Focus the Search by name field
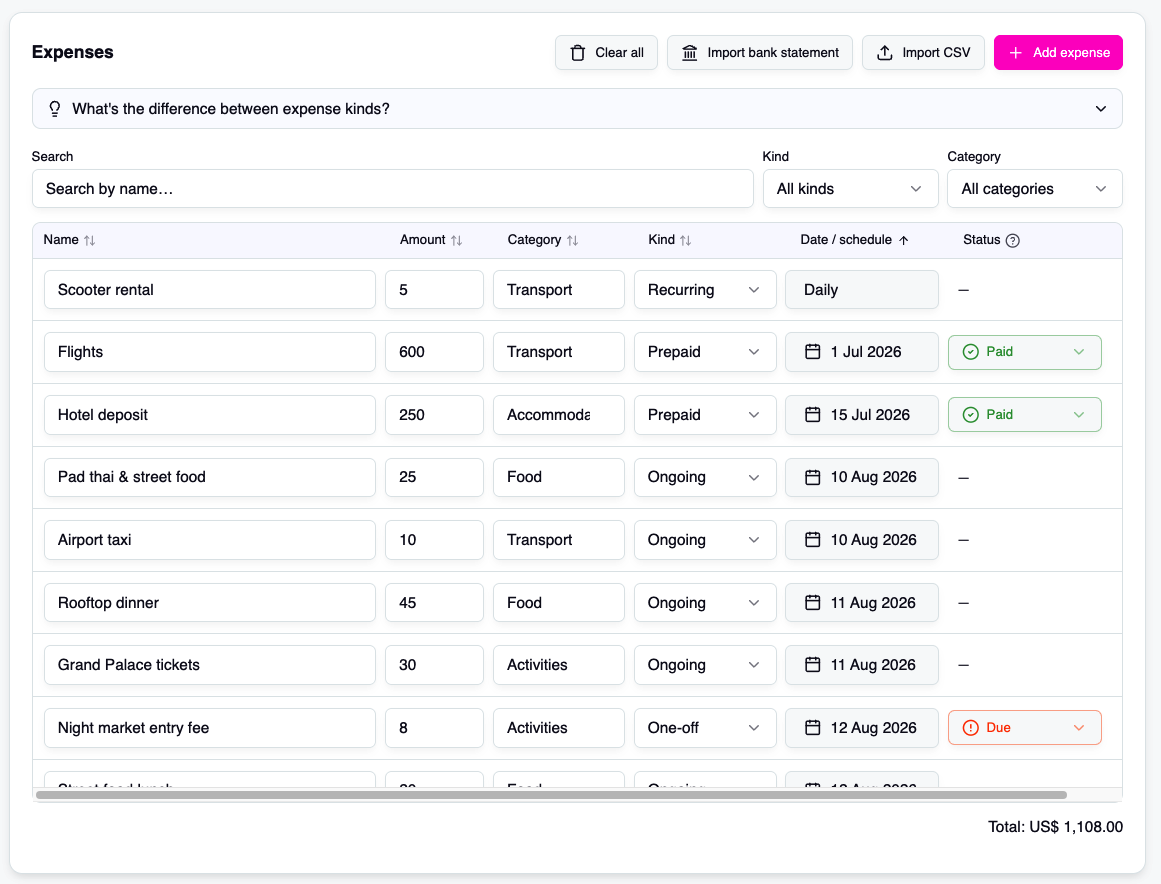Screen dimensions: 1161x884 click(392, 189)
